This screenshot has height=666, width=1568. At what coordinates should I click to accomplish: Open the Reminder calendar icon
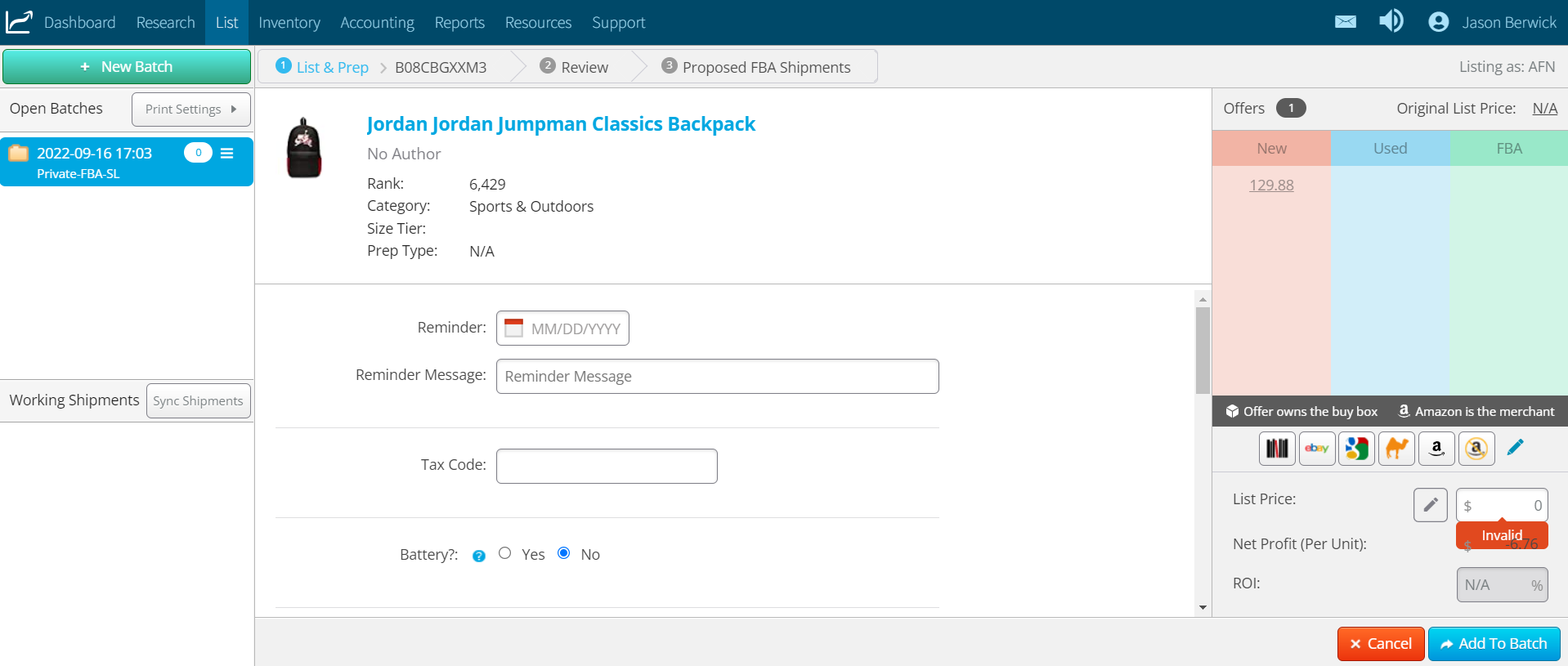coord(513,328)
